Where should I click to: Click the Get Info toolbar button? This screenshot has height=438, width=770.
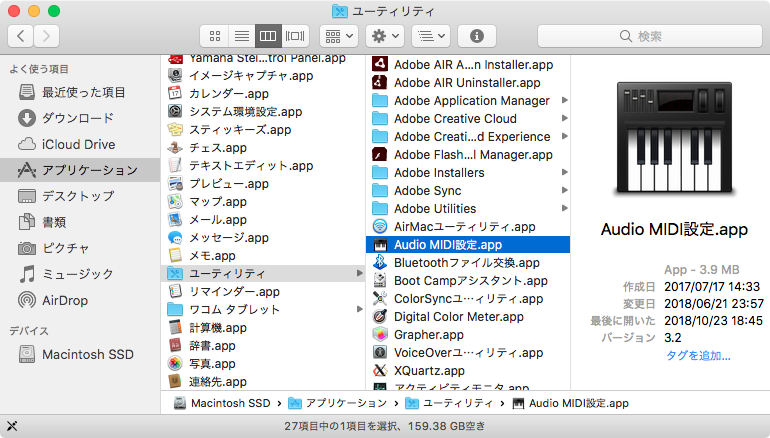(x=476, y=36)
